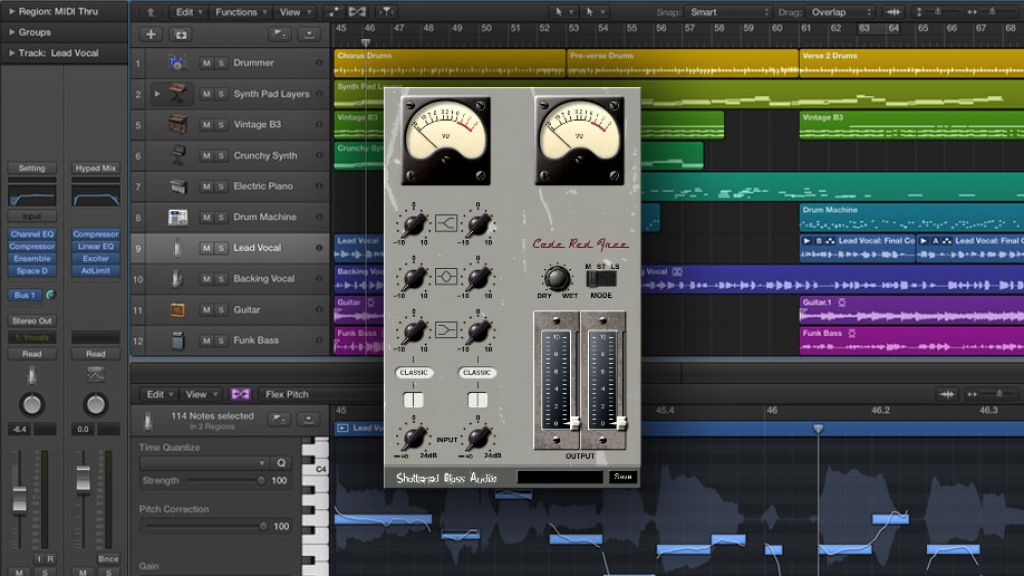1024x576 pixels.
Task: Click the up-arrow icon beside the Edit menu
Action: tap(151, 12)
